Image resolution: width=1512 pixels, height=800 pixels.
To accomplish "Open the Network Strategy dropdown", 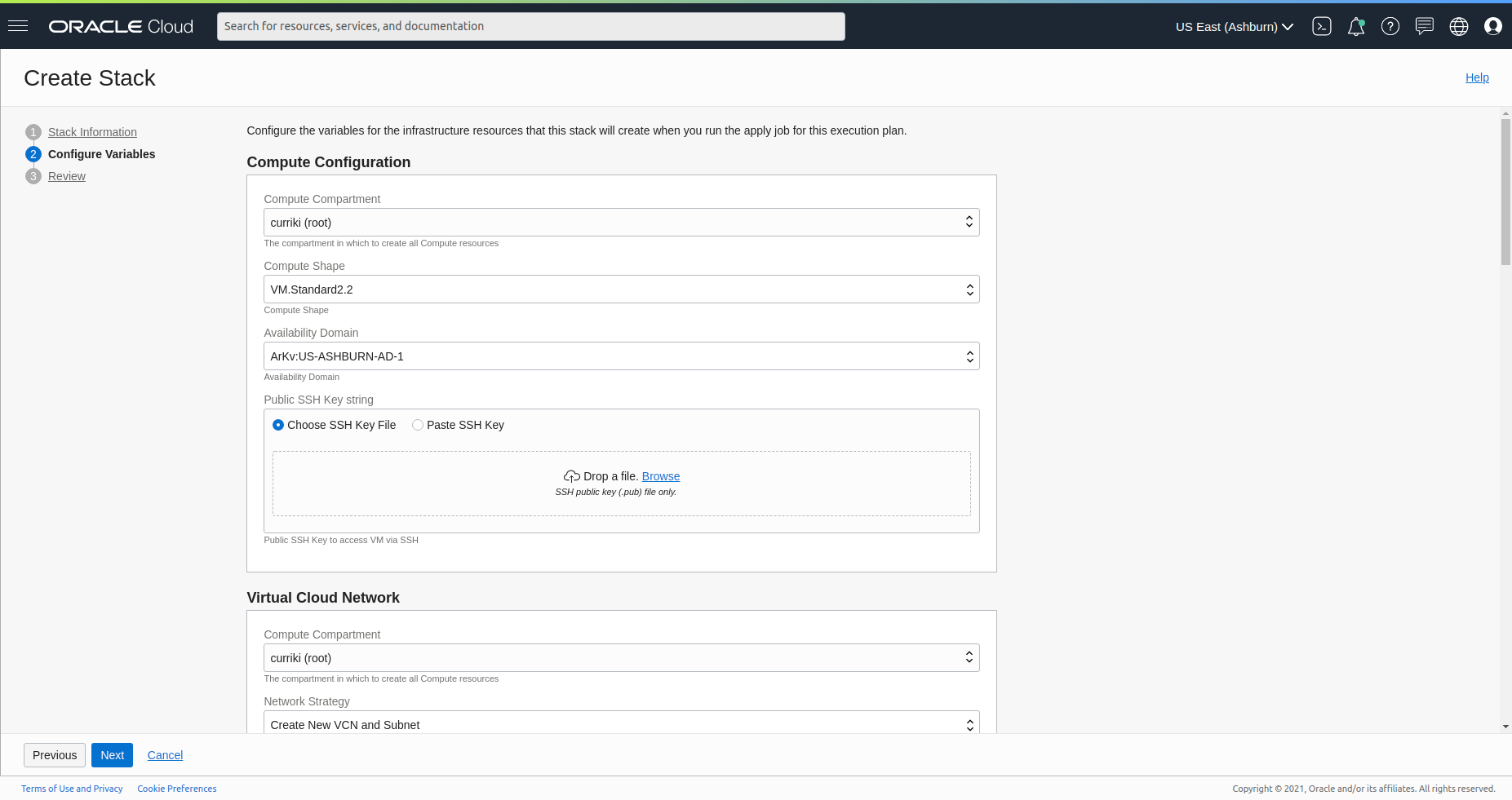I will (x=622, y=723).
